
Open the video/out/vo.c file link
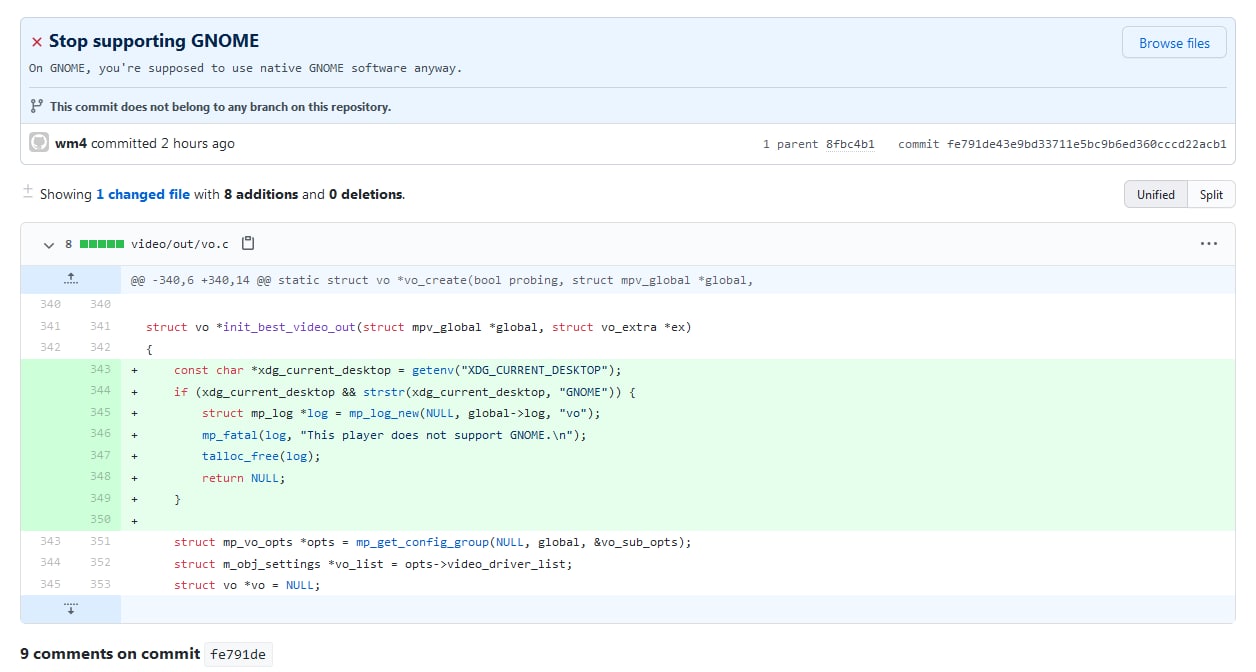click(x=180, y=244)
